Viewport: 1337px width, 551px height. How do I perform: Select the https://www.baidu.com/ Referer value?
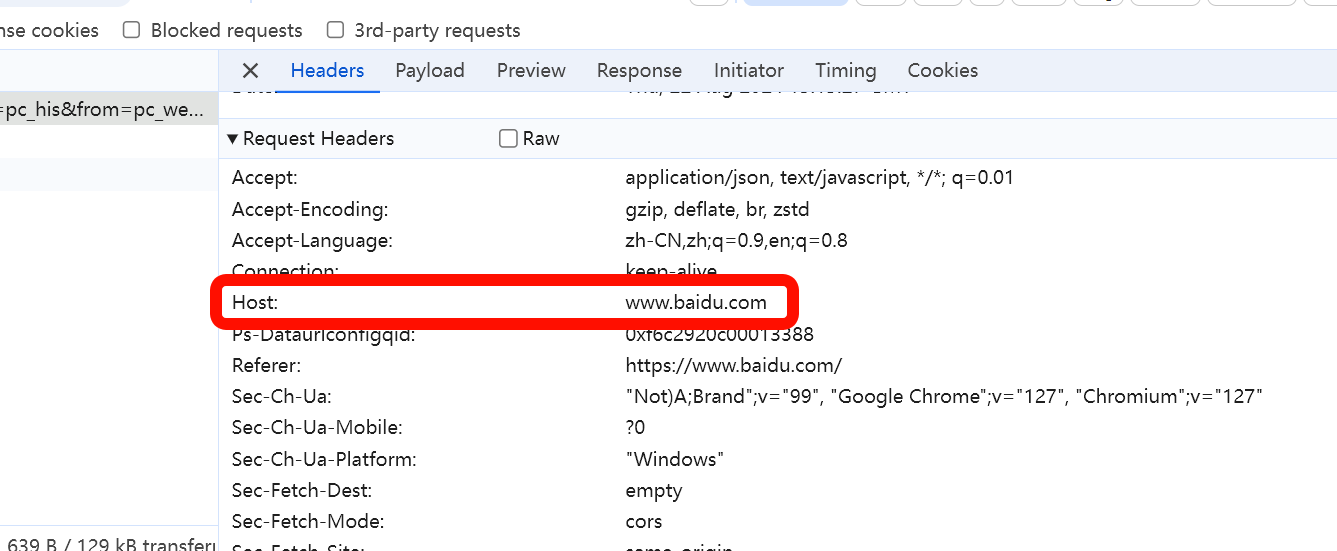(734, 365)
